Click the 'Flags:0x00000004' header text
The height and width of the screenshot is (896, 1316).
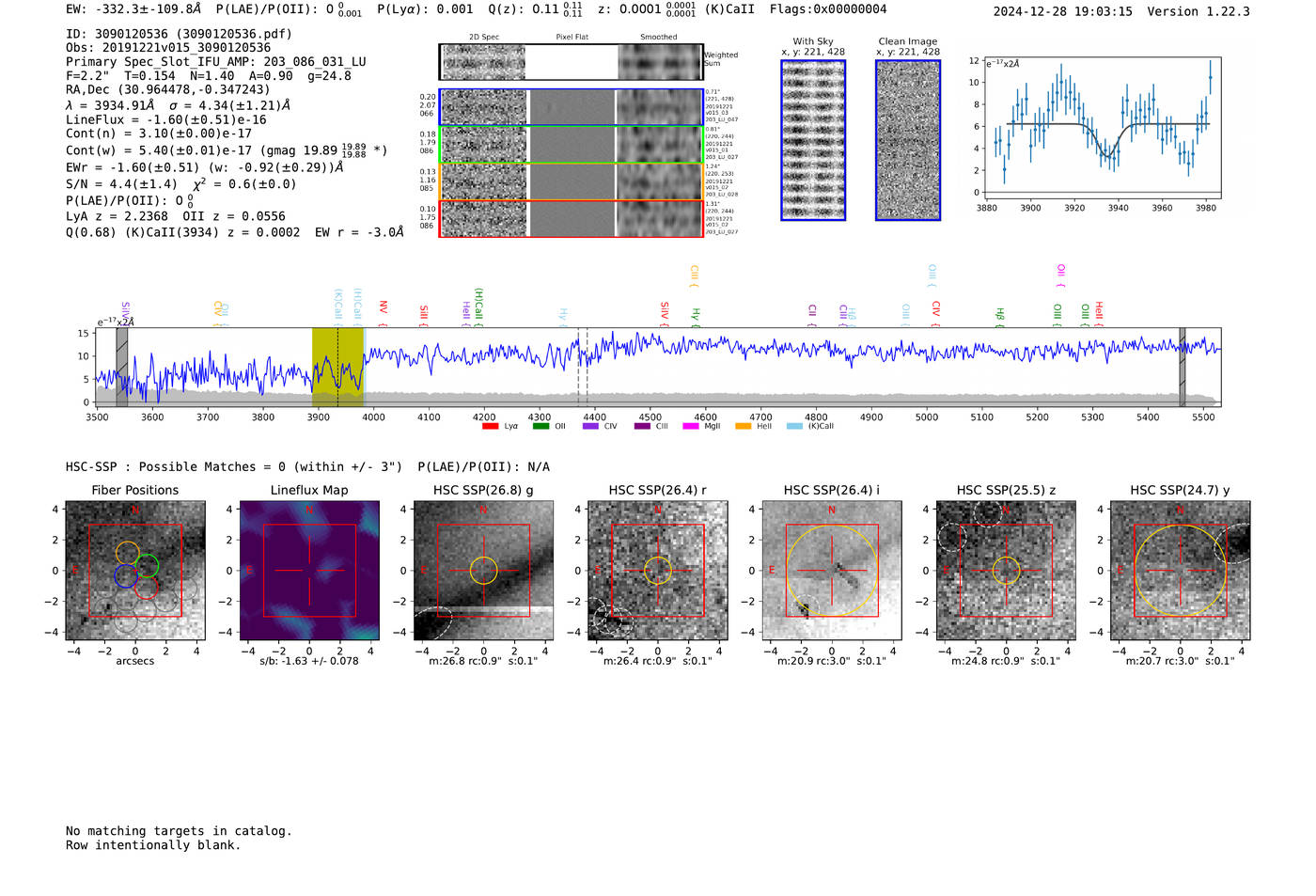point(828,9)
